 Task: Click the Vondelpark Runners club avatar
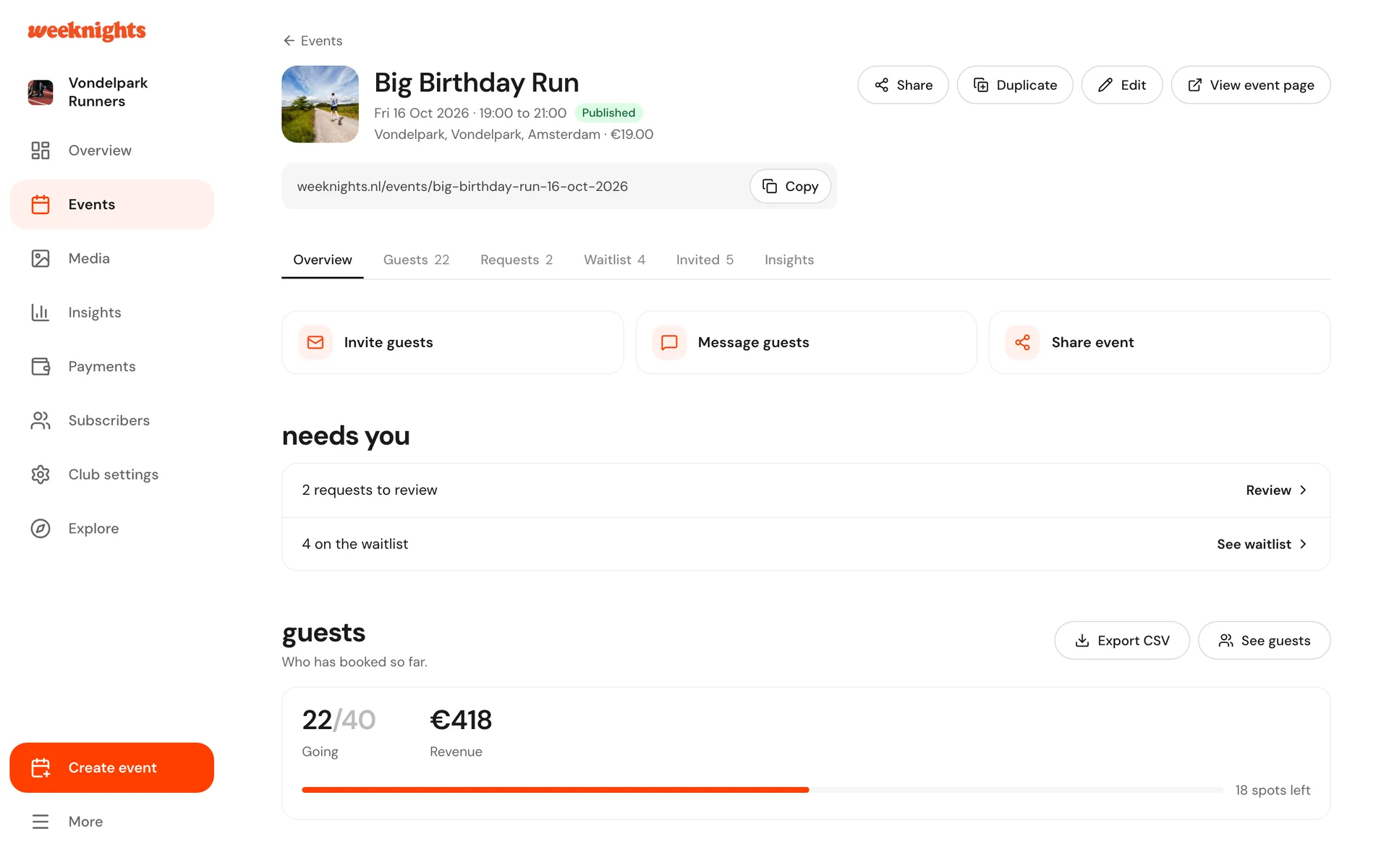click(41, 92)
